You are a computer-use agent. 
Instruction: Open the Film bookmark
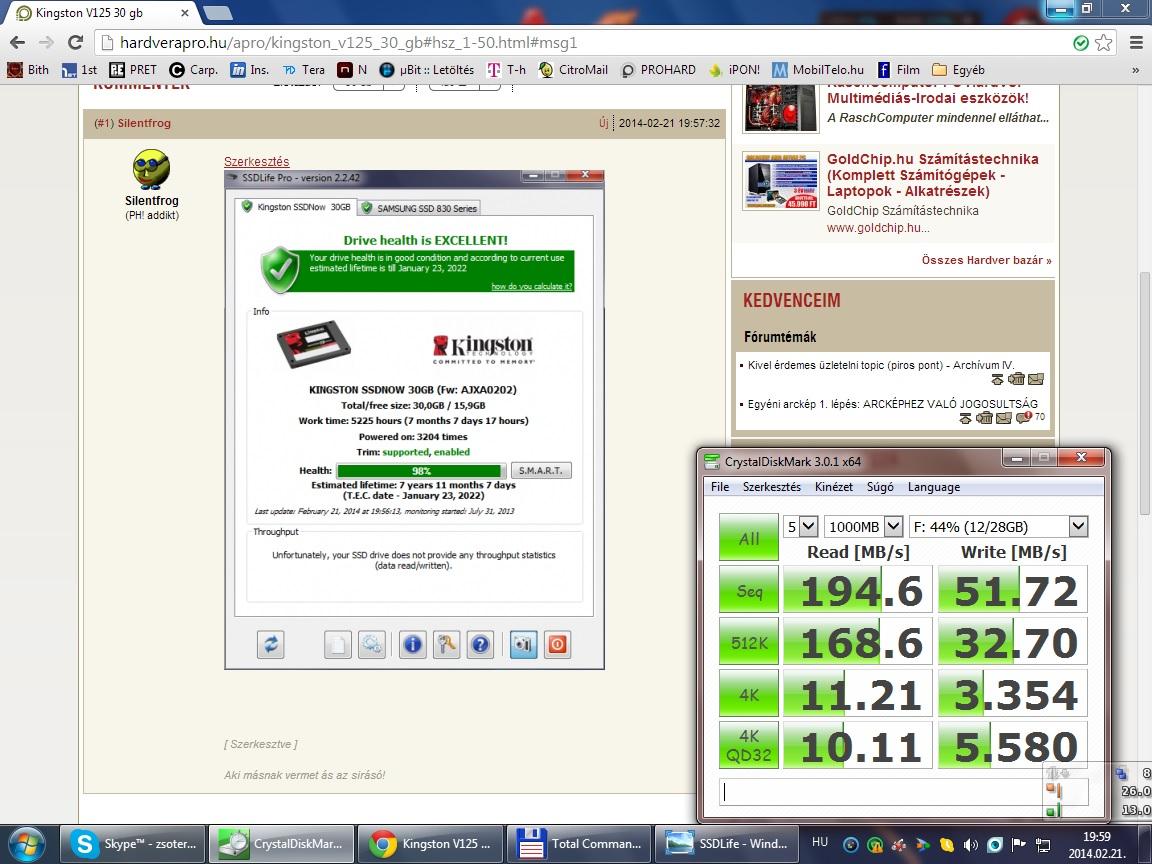click(x=899, y=70)
